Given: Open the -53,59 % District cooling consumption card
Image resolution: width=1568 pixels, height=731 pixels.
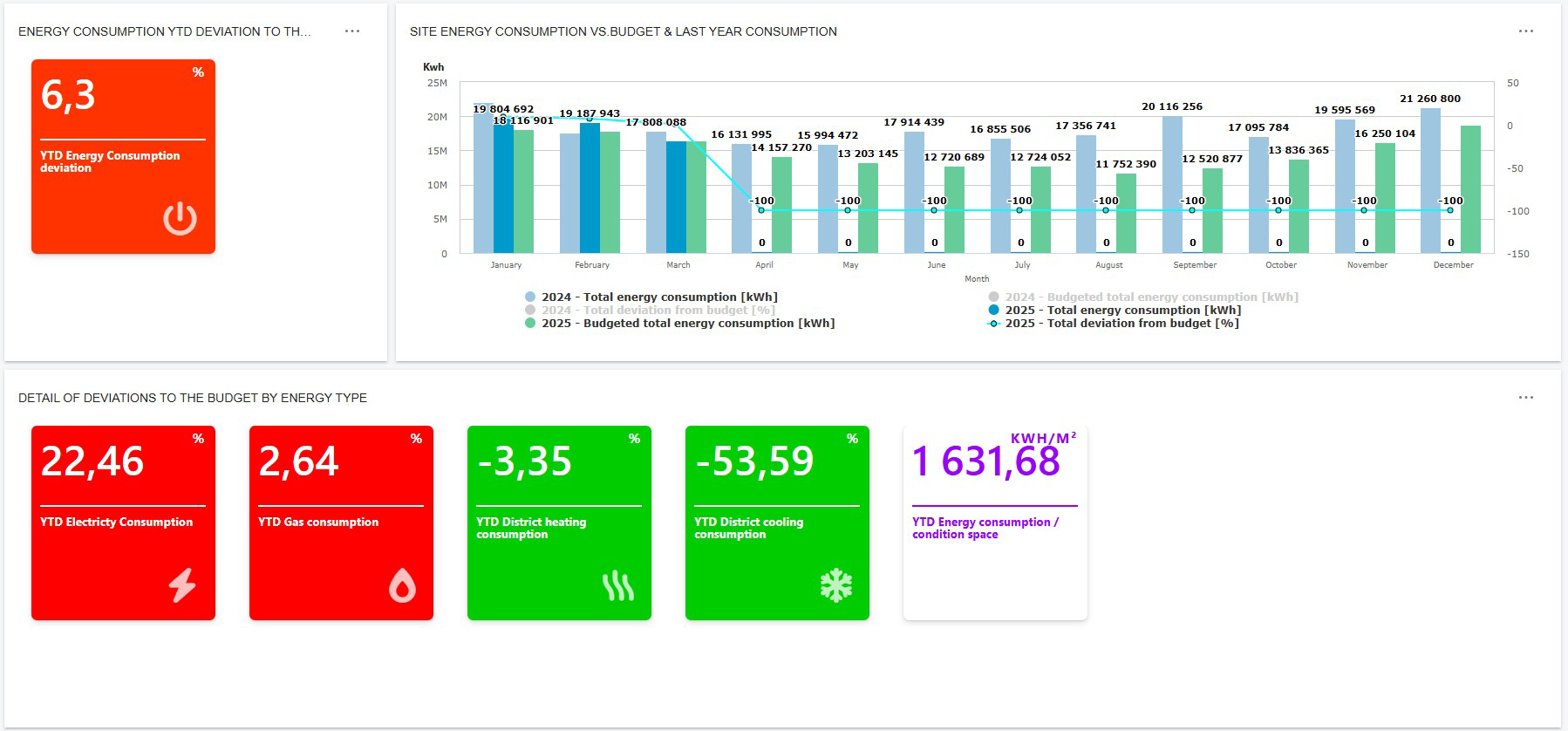Looking at the screenshot, I should pyautogui.click(x=777, y=523).
